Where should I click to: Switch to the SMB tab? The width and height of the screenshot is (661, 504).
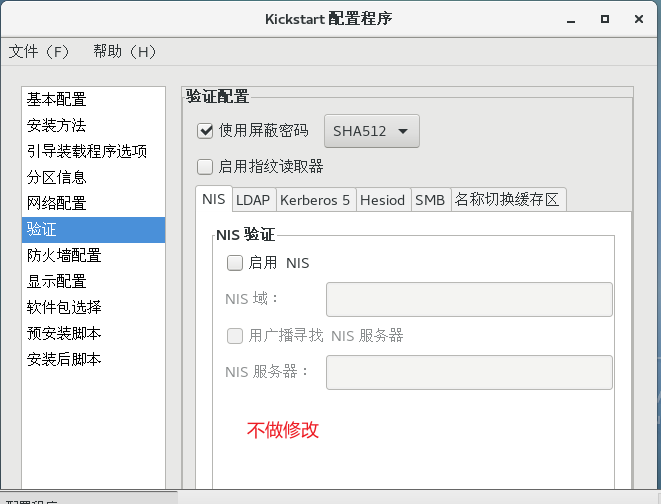(x=430, y=200)
